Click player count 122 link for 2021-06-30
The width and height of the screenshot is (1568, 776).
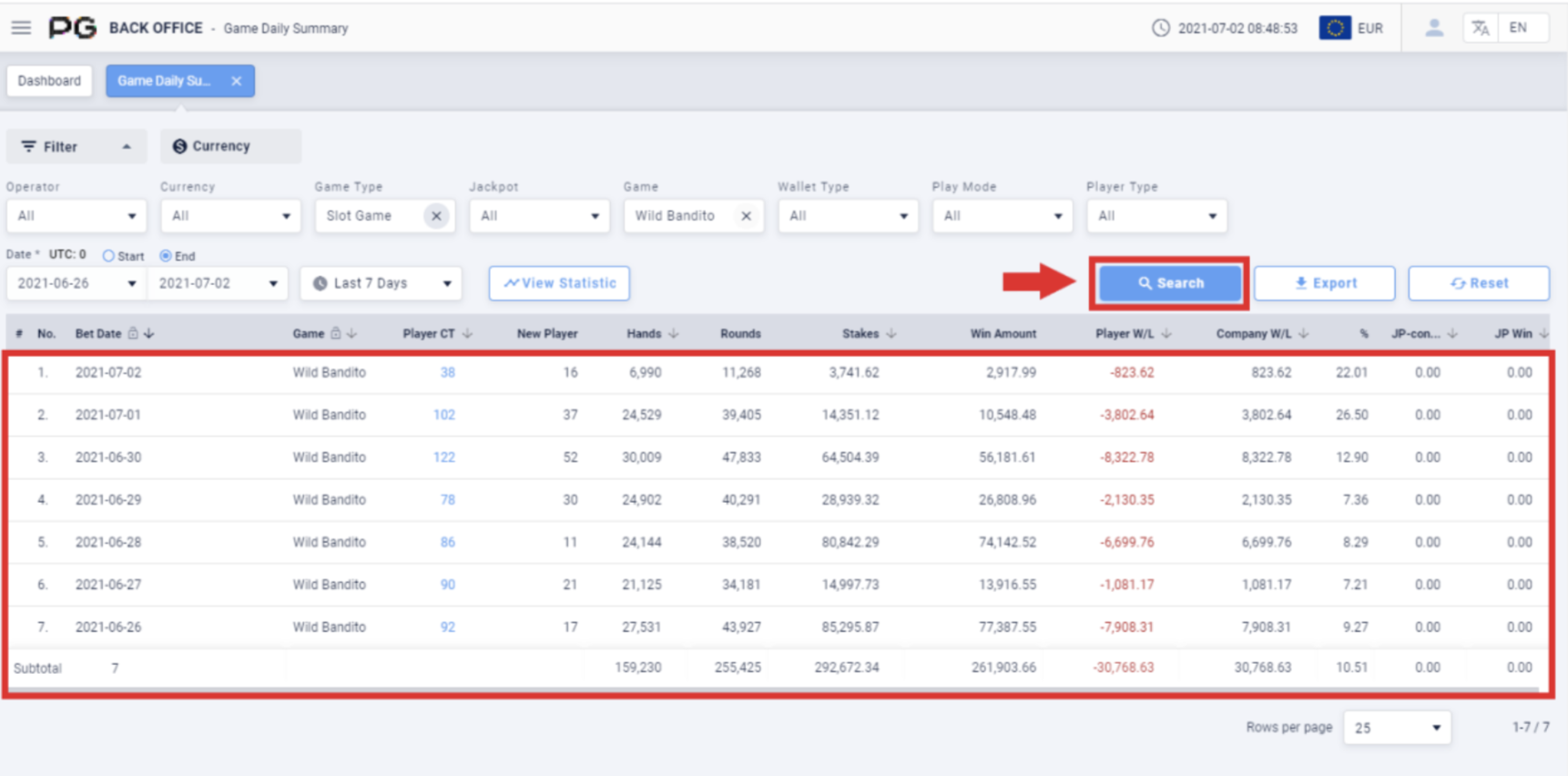point(443,457)
